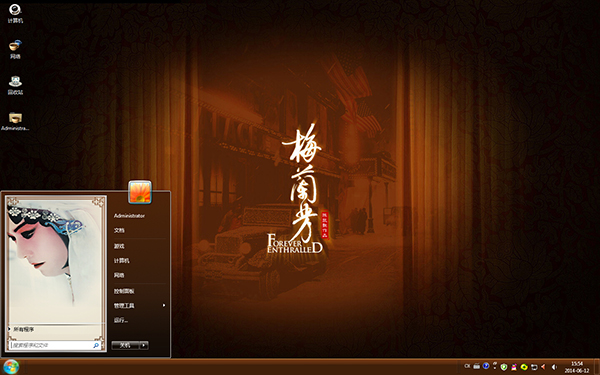Open 游戏 from the Start menu
The height and width of the screenshot is (375, 600).
click(x=119, y=246)
